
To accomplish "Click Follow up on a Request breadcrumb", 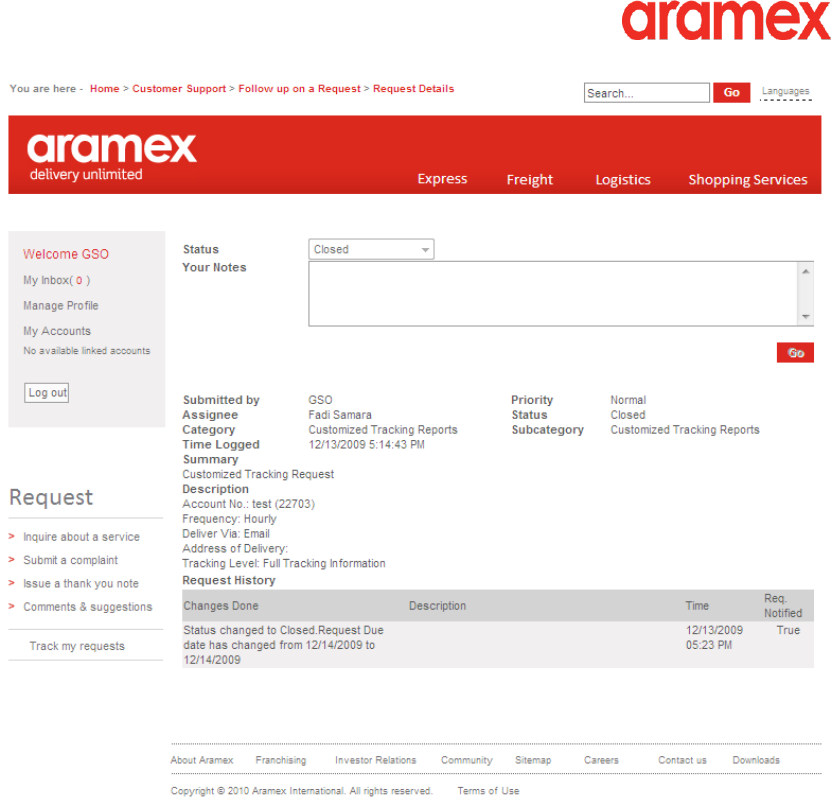I will click(x=299, y=88).
